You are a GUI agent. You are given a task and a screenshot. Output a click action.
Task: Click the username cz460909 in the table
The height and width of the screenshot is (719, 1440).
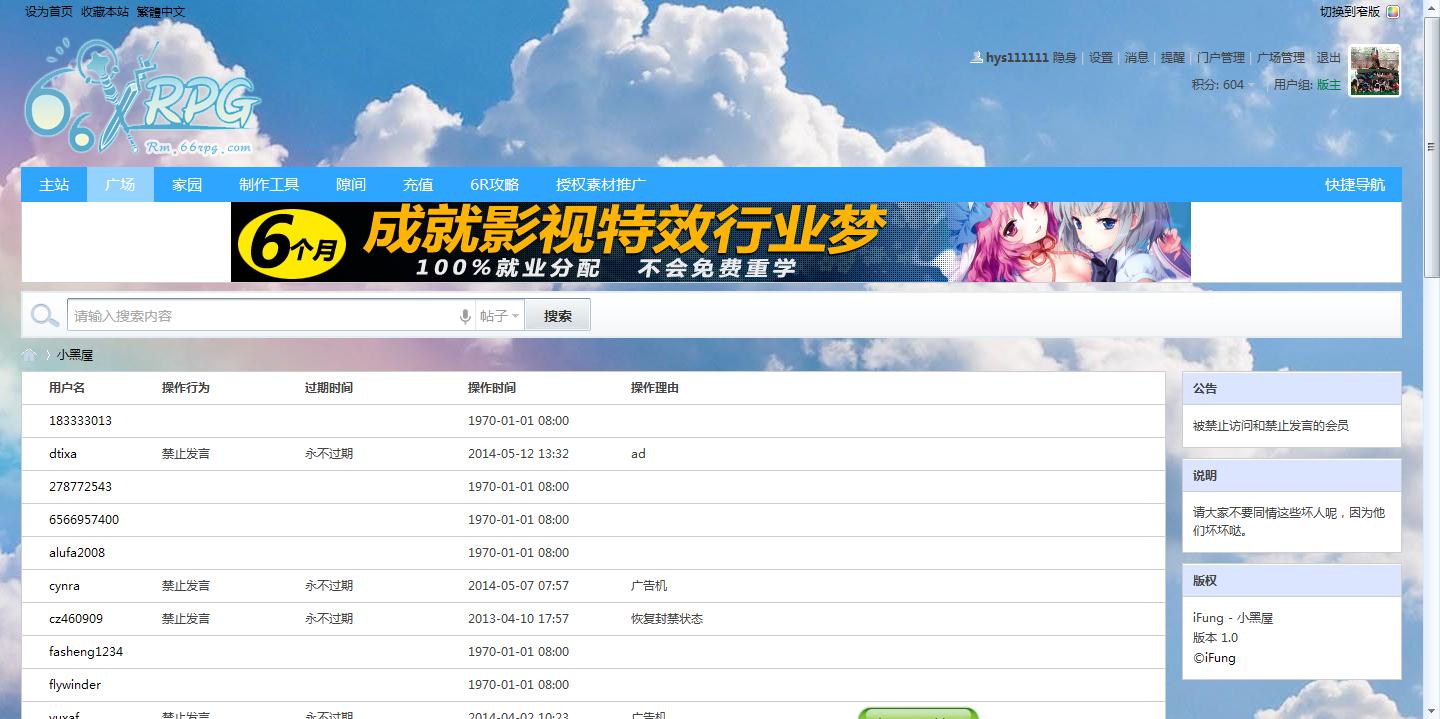[76, 619]
